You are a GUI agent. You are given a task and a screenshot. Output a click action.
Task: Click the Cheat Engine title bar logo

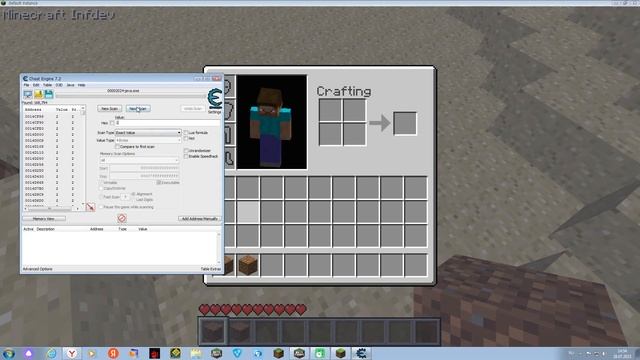[25, 78]
